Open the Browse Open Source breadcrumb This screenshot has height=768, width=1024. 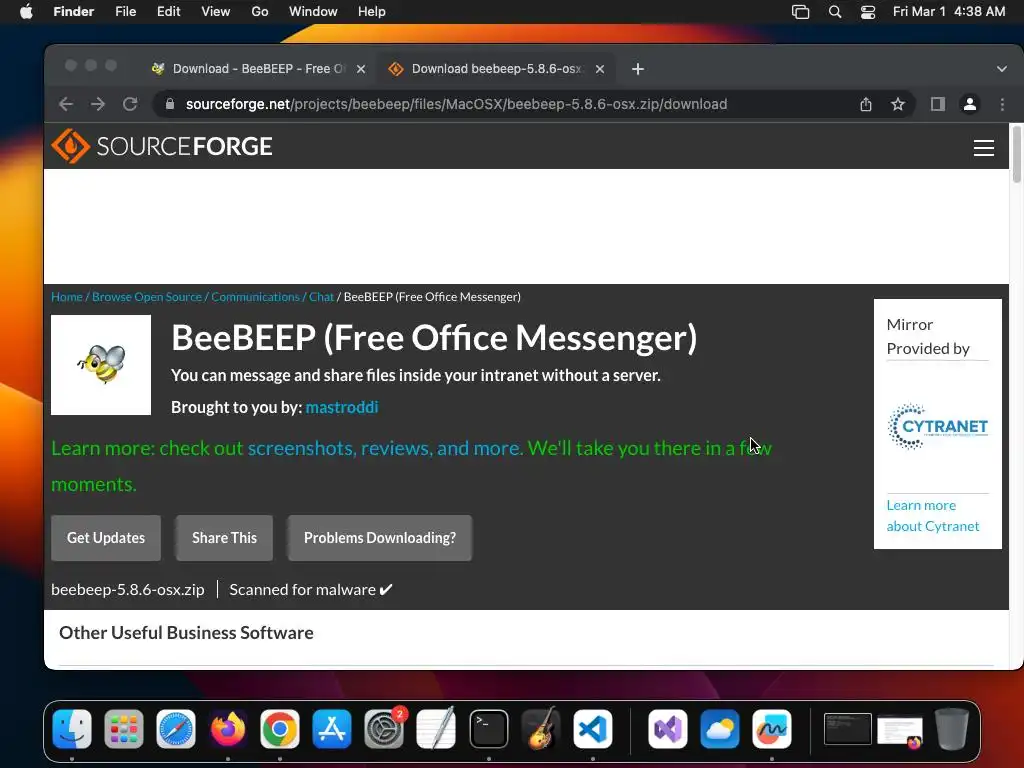[x=147, y=296]
